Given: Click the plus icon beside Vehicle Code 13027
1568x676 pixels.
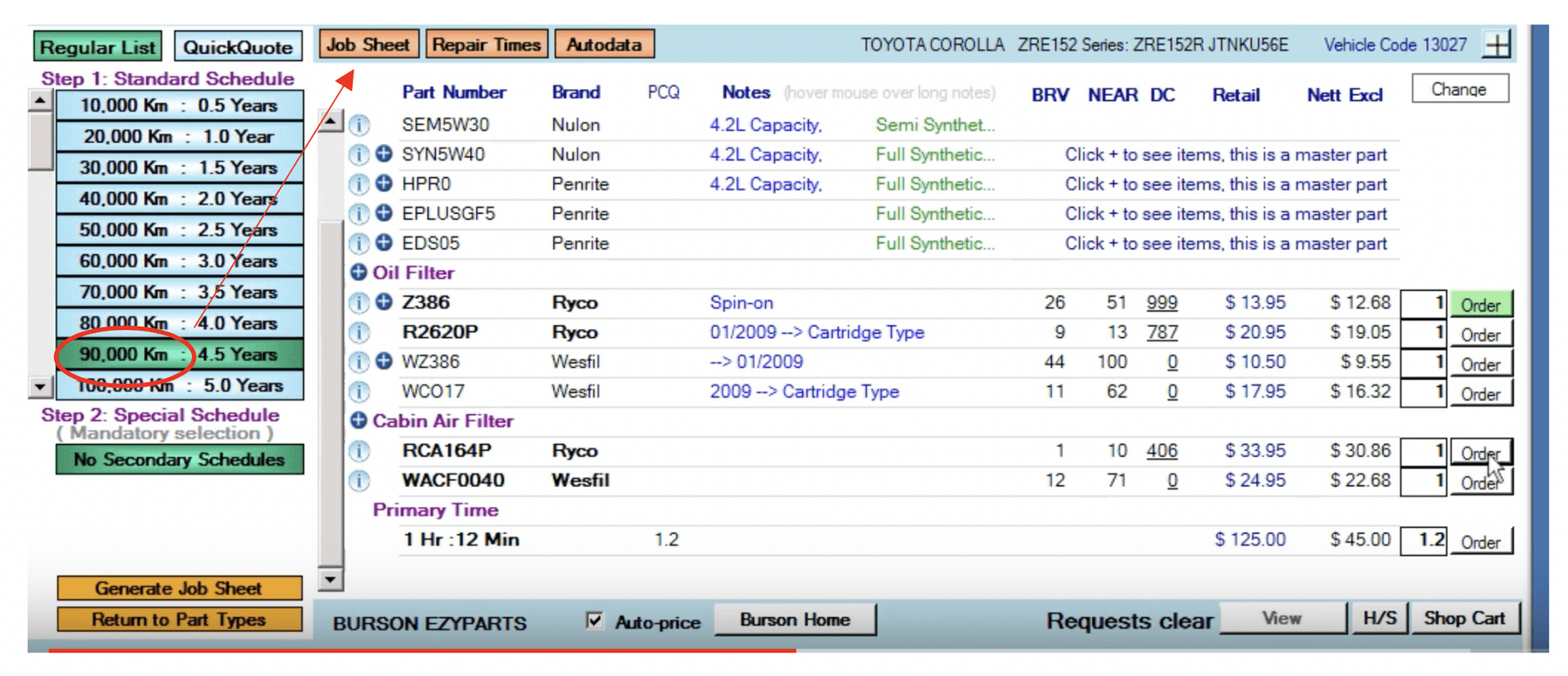Looking at the screenshot, I should click(x=1497, y=44).
